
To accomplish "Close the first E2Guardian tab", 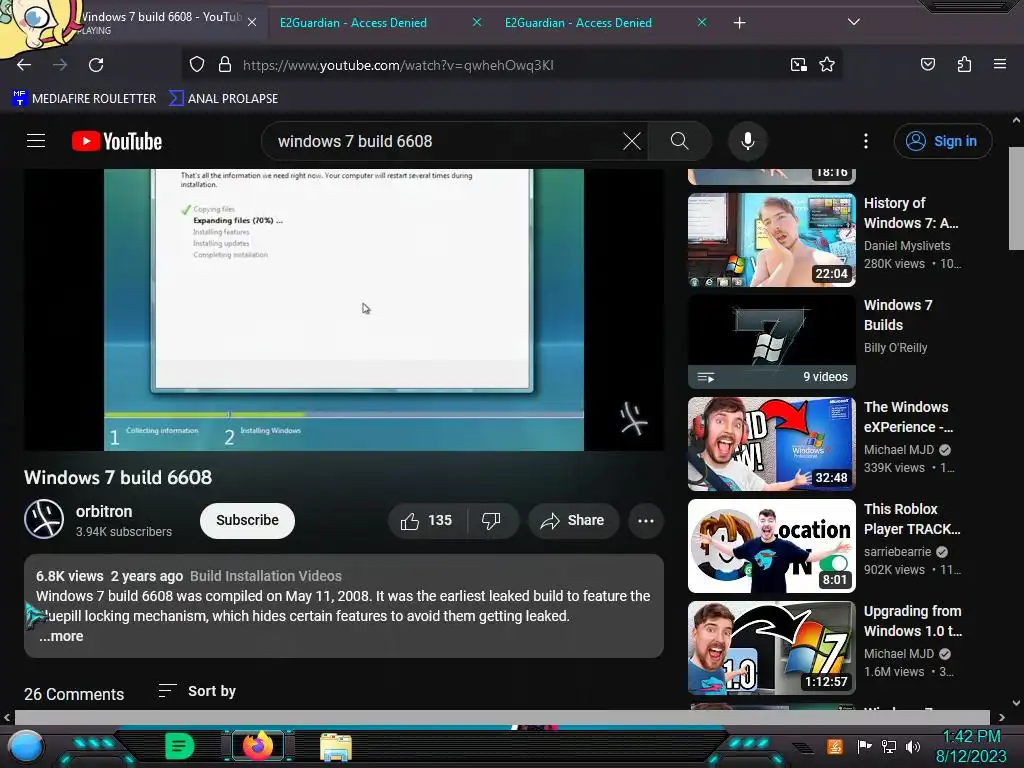I will (477, 22).
